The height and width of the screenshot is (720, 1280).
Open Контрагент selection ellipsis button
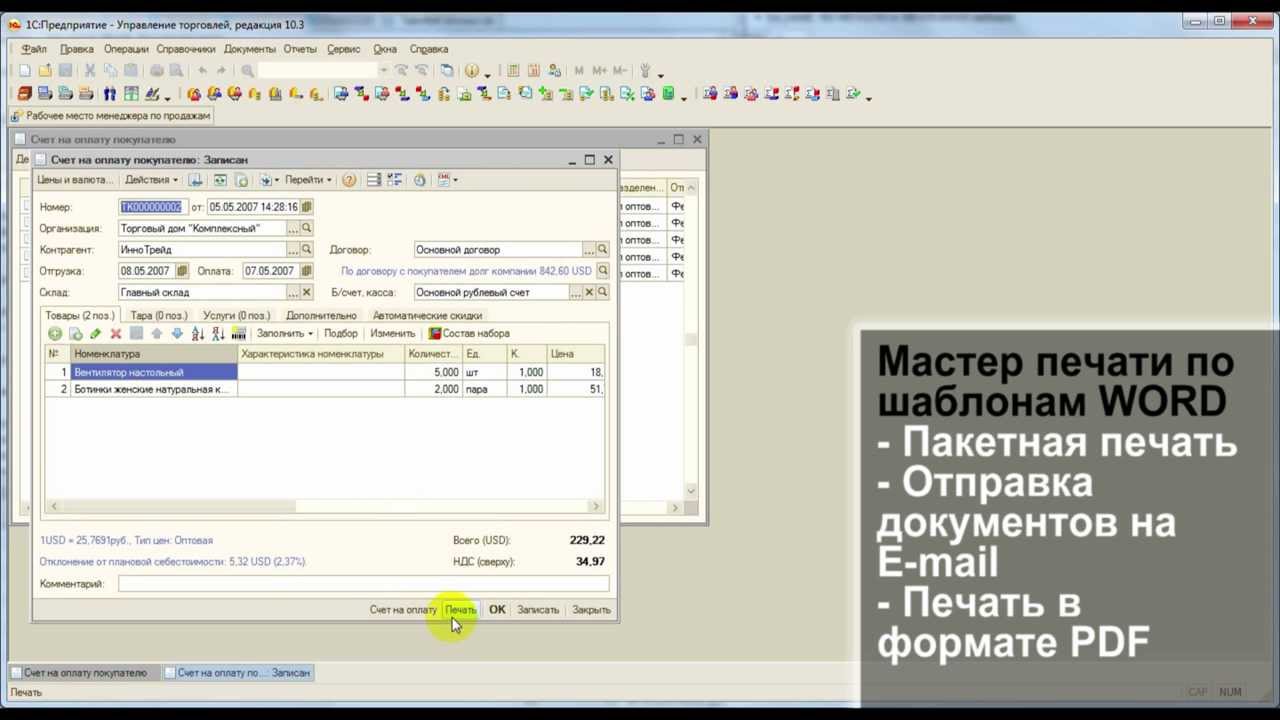(293, 250)
